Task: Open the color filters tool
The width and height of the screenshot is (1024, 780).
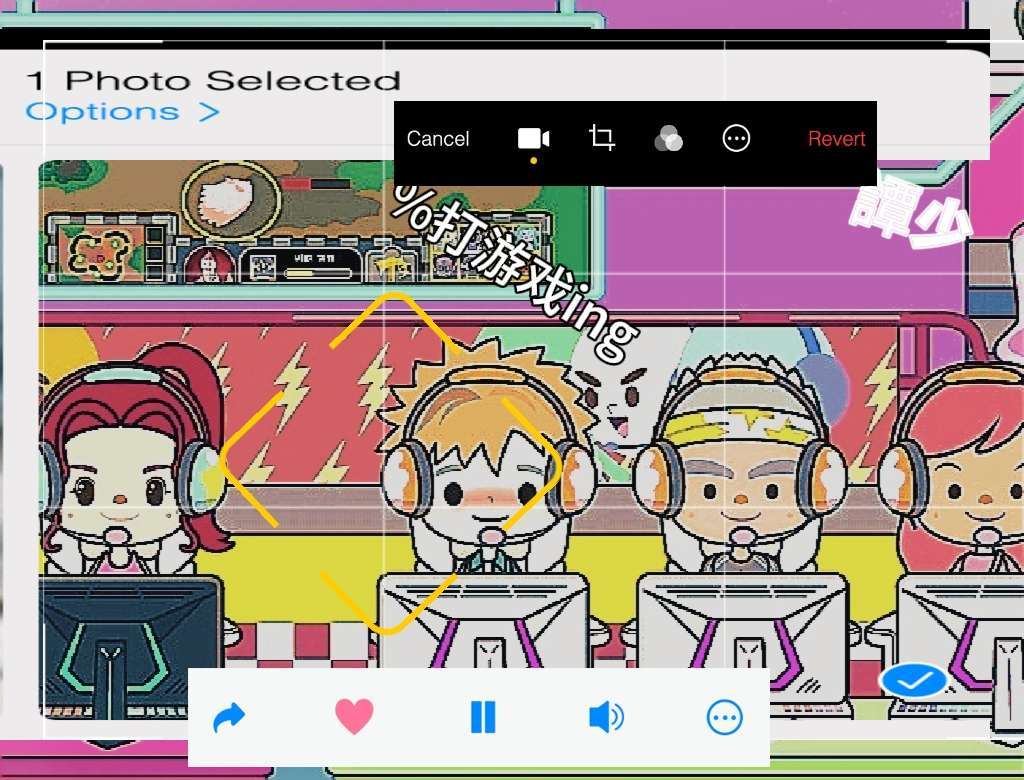Action: [x=668, y=138]
